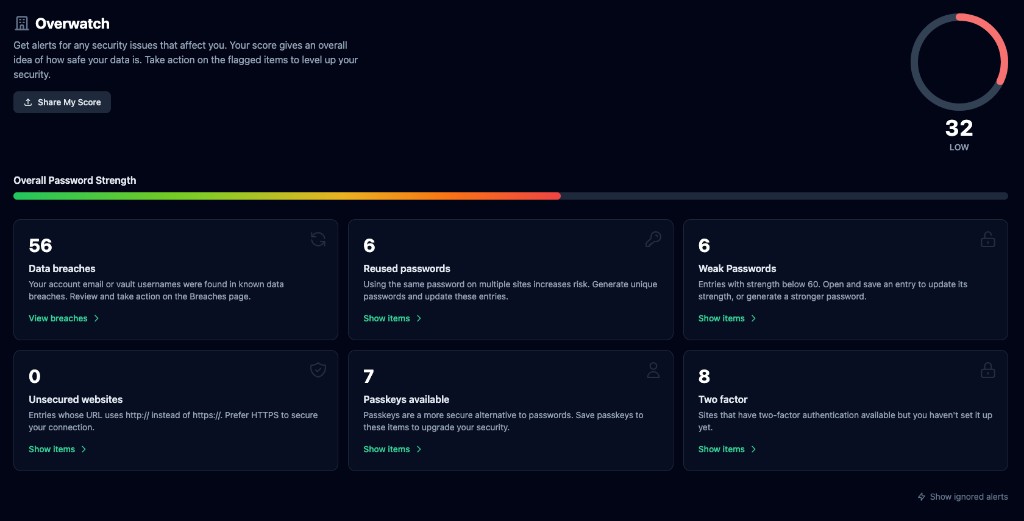Click the unlocked padlock icon on Weak Passwords
1024x521 pixels.
pyautogui.click(x=988, y=239)
